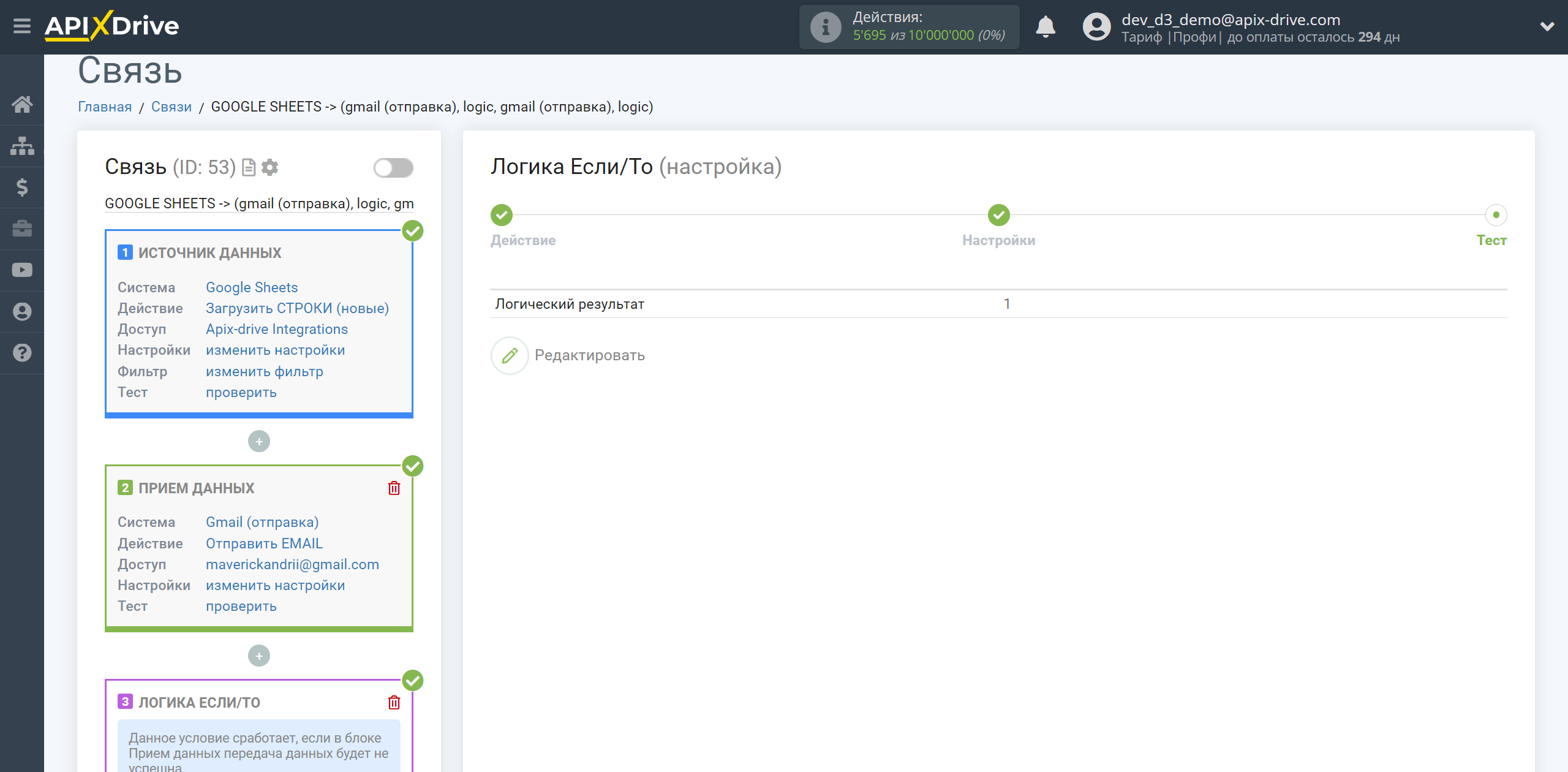
Task: Select the Тест step in wizard
Action: pyautogui.click(x=1496, y=215)
